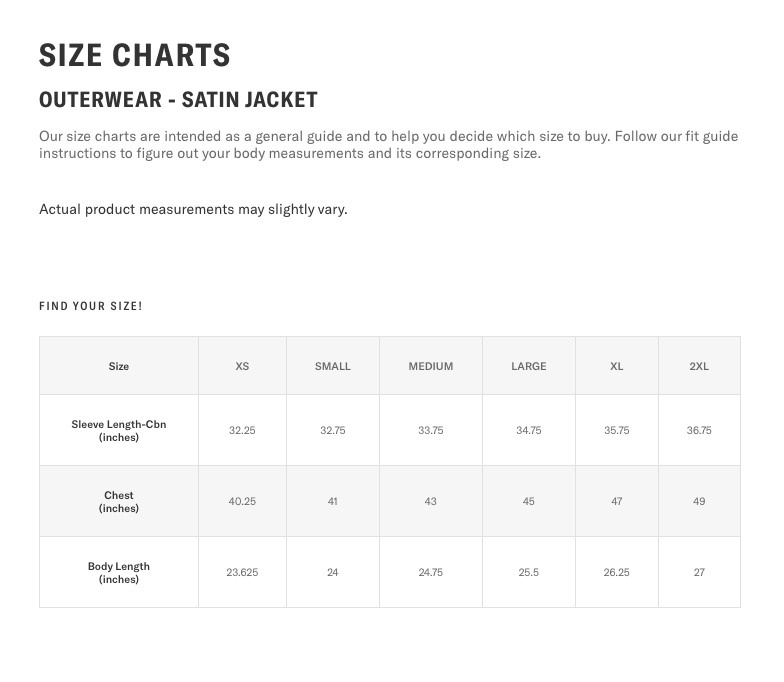Select the LARGE body length value 25.5
Image resolution: width=784 pixels, height=682 pixels.
[x=529, y=572]
